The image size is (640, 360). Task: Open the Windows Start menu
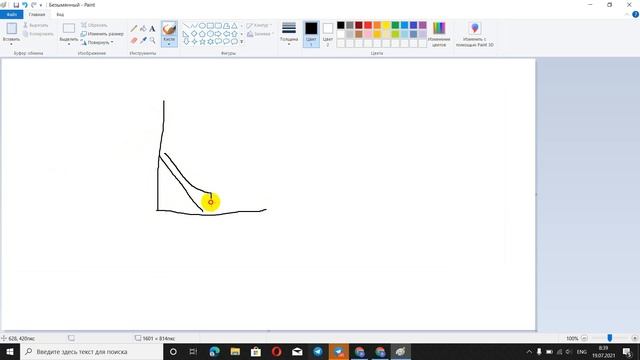[x=10, y=351]
